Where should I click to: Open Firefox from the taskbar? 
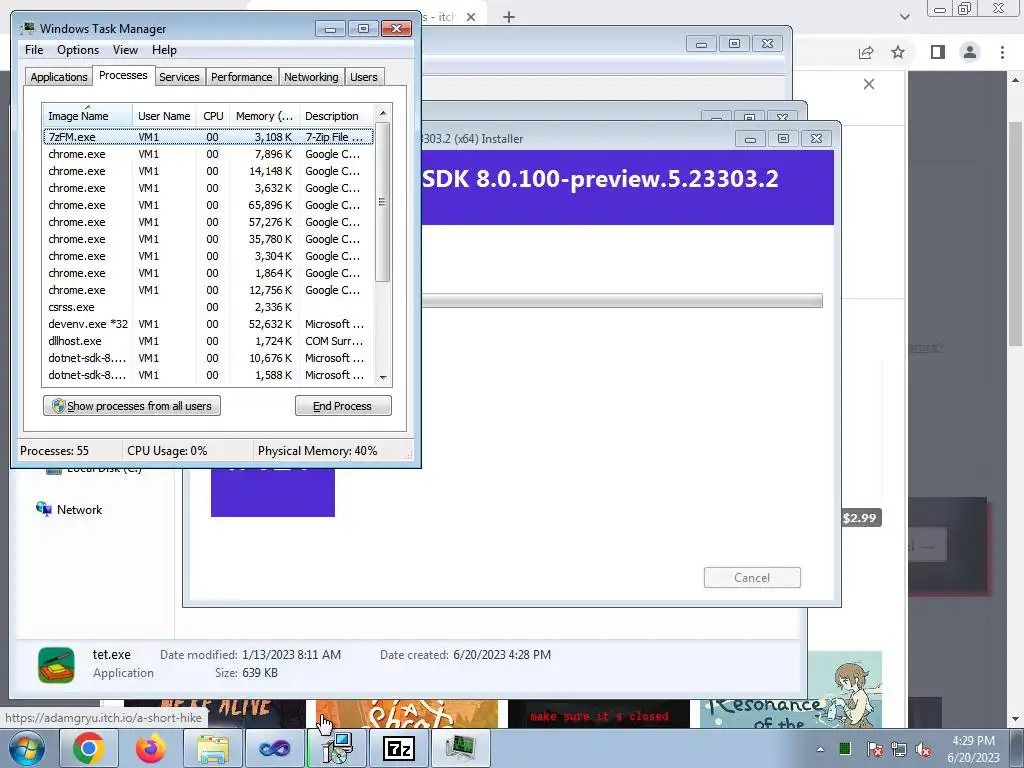[x=151, y=748]
